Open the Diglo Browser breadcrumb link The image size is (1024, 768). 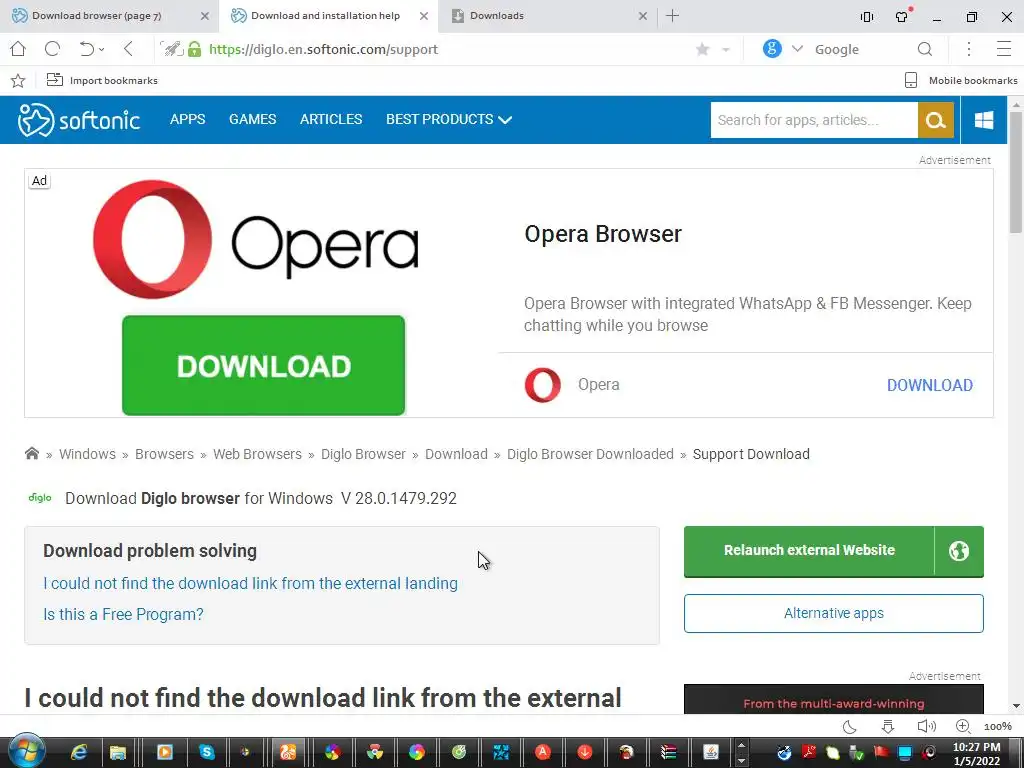[363, 454]
